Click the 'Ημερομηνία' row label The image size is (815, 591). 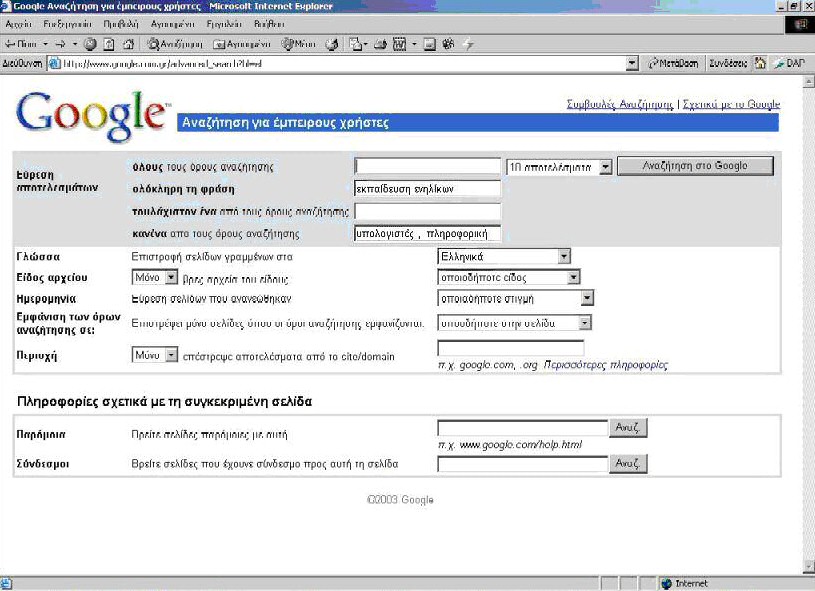click(x=46, y=299)
